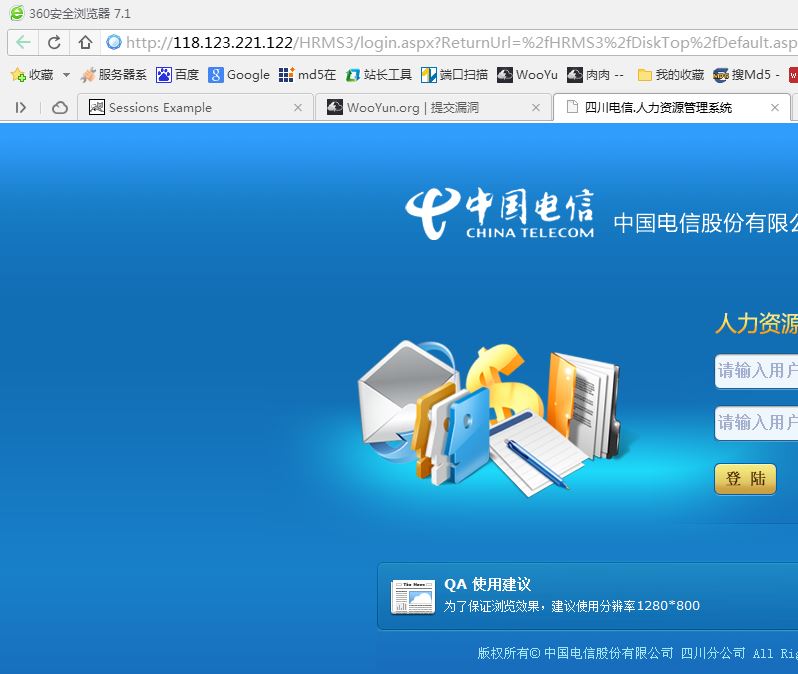Click the China Telecom logo
Screen dimensions: 798x674
[x=499, y=214]
